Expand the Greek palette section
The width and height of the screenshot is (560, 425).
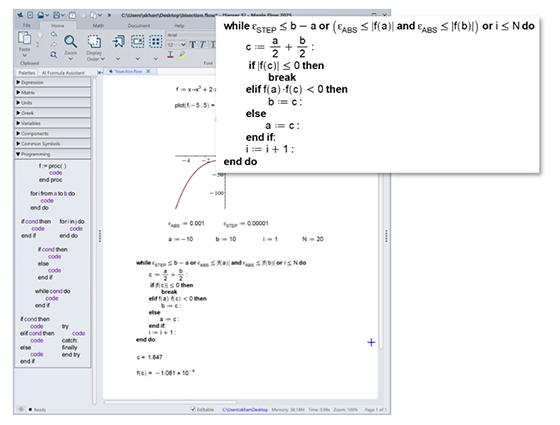(52, 113)
